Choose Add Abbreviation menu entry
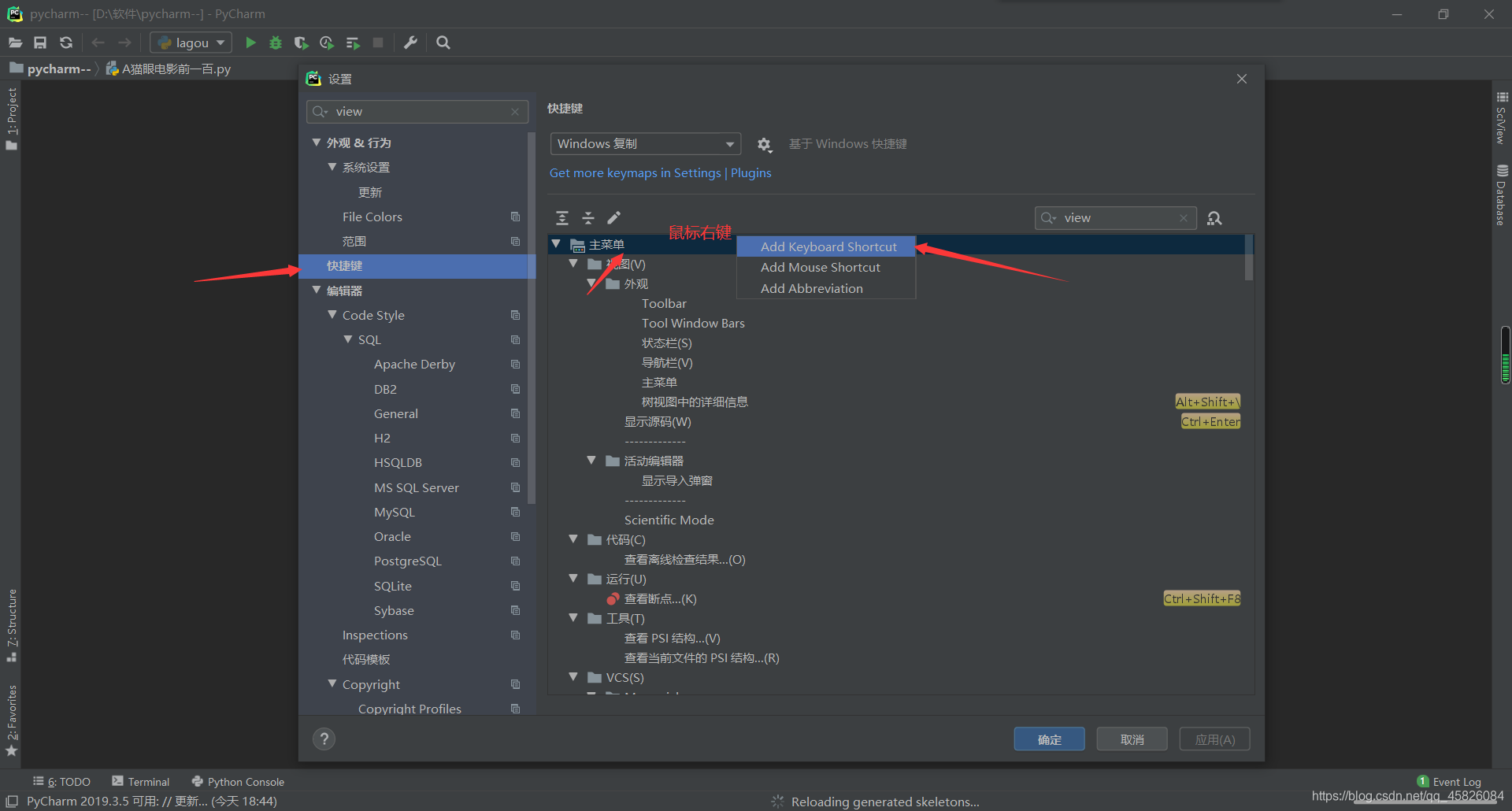The height and width of the screenshot is (811, 1512). tap(826, 288)
